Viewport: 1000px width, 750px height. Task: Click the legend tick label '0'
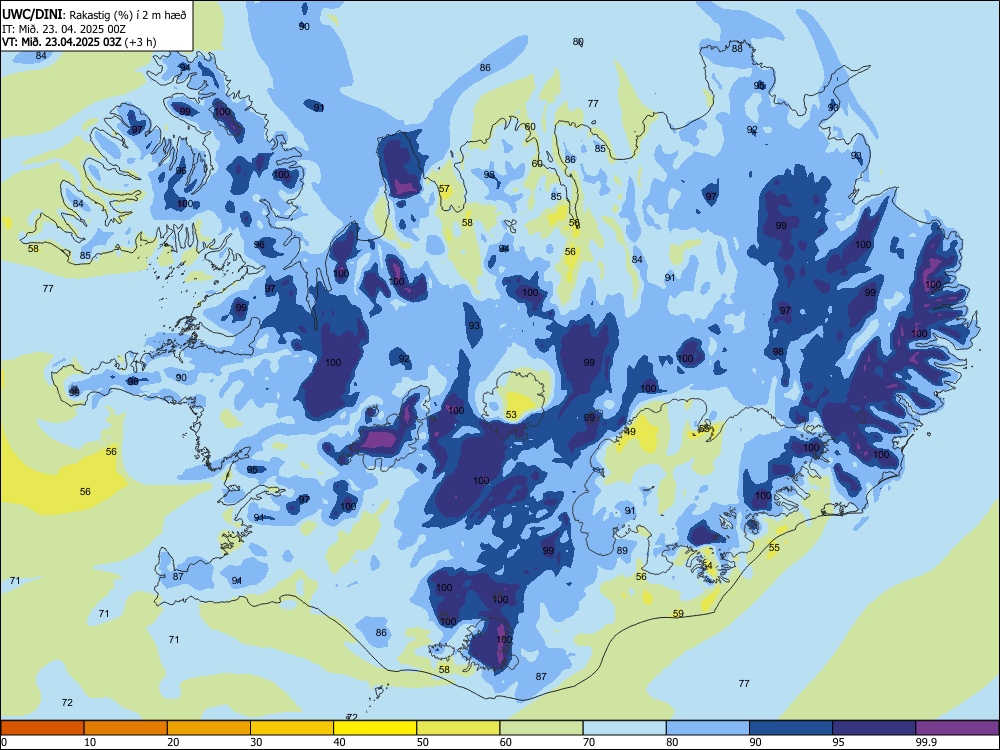coord(4,742)
